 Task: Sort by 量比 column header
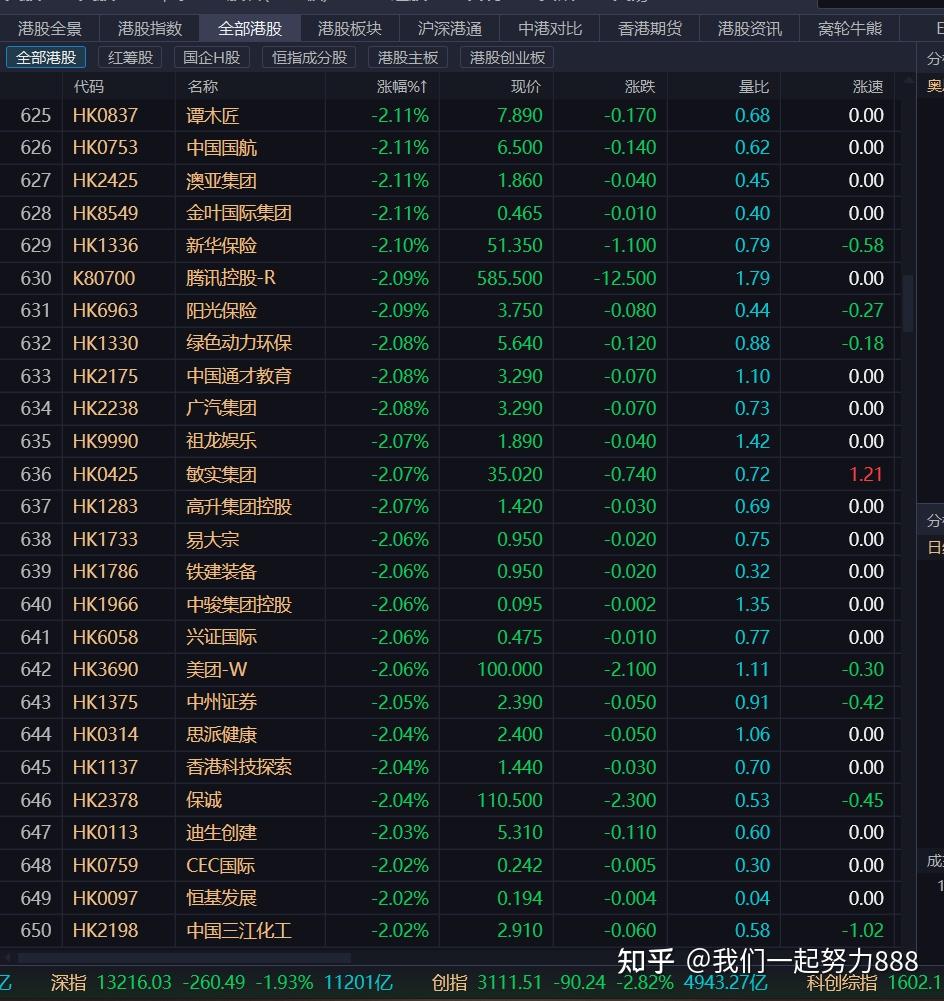[x=753, y=87]
